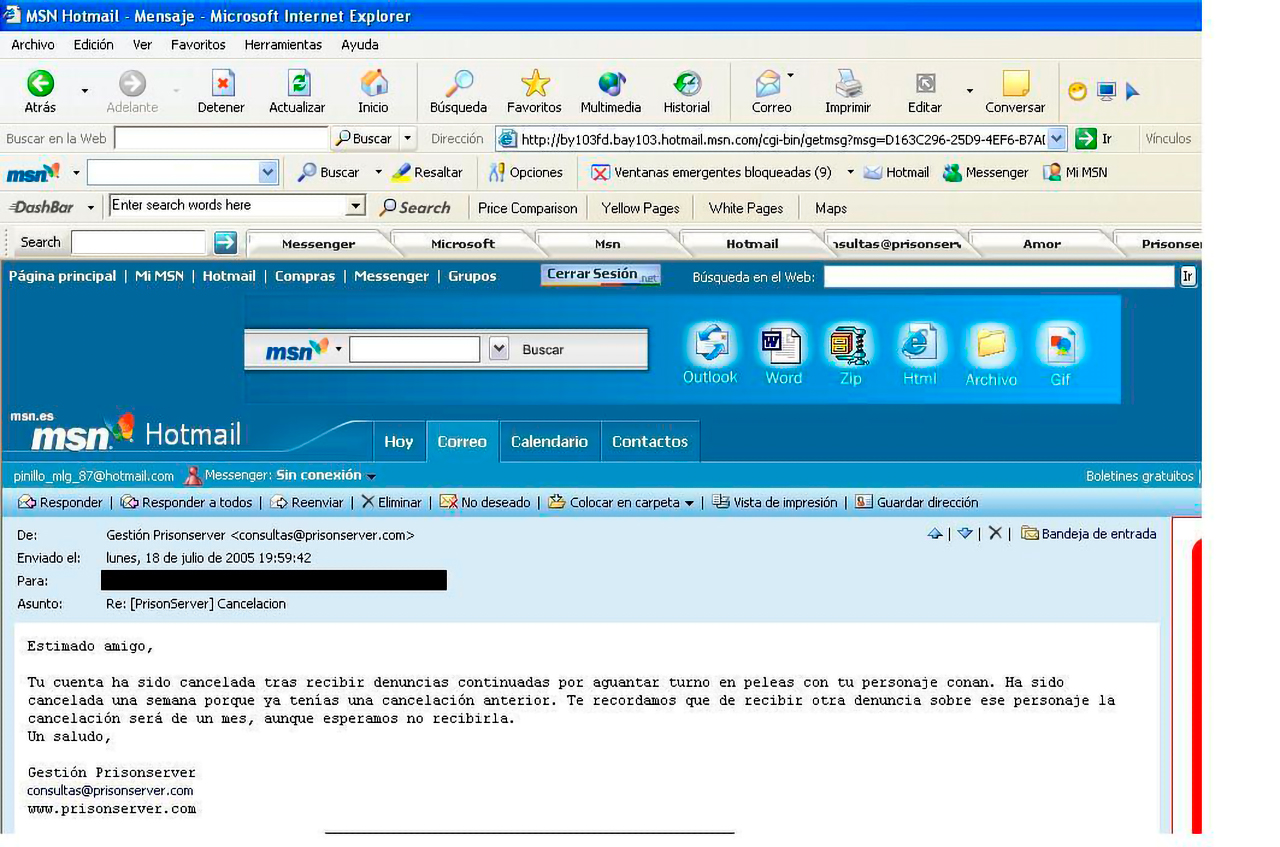
Task: Open the Ver menu
Action: (x=143, y=45)
